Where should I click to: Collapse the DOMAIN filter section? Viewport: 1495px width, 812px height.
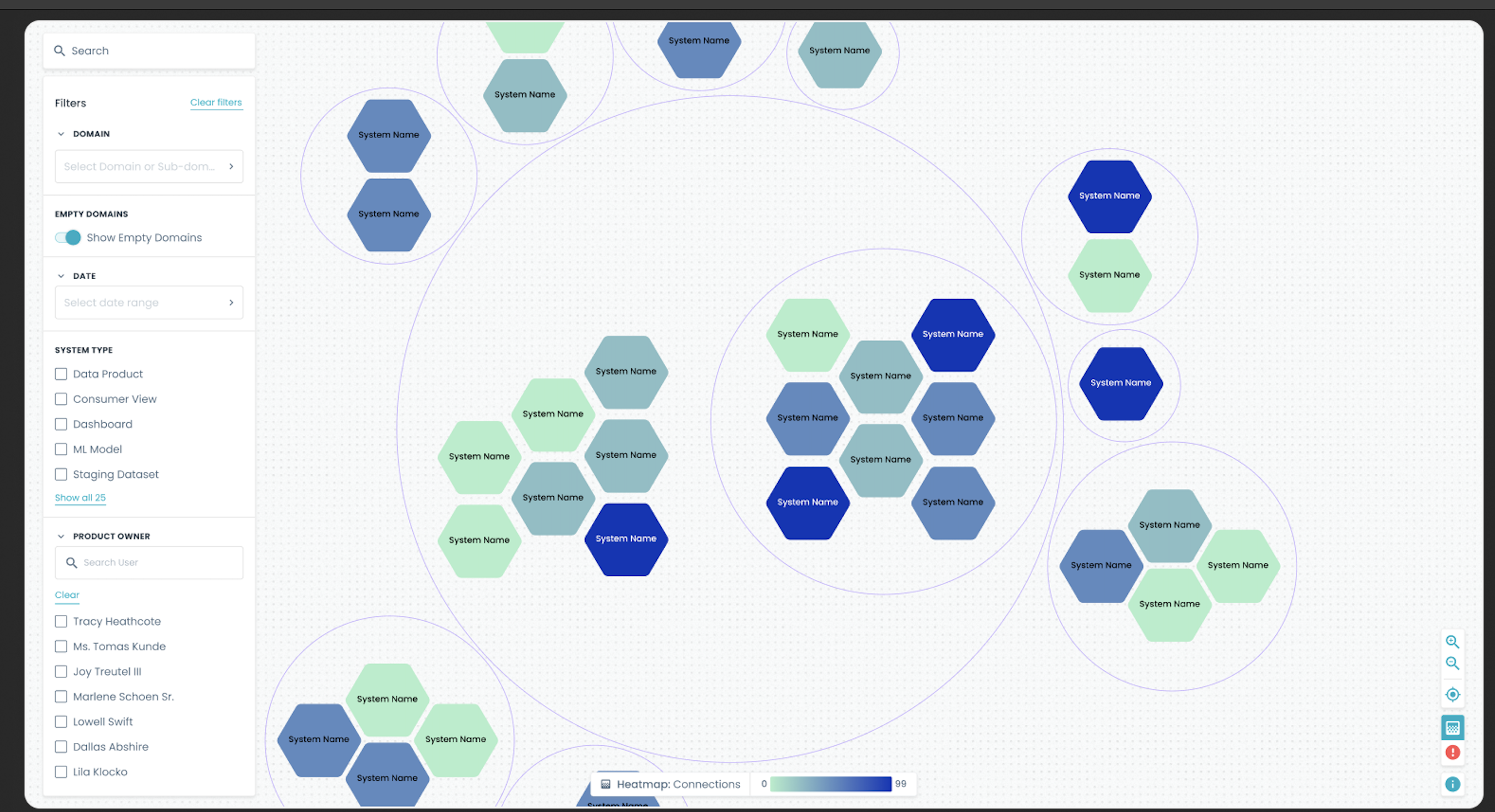pos(61,134)
